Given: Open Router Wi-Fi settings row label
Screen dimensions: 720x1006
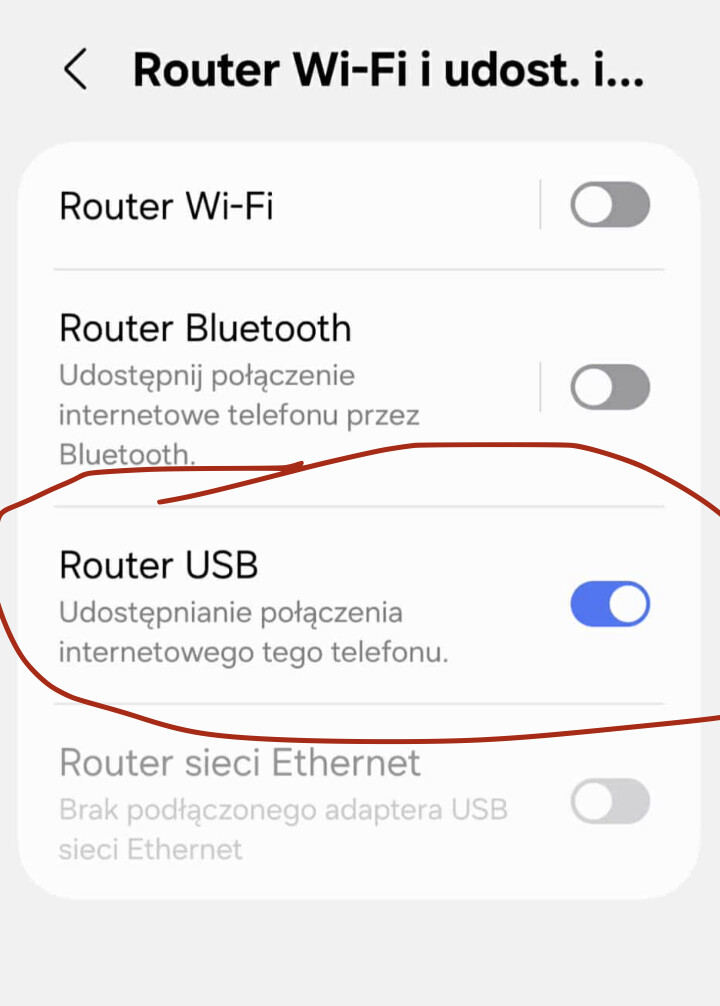Looking at the screenshot, I should click(x=166, y=206).
